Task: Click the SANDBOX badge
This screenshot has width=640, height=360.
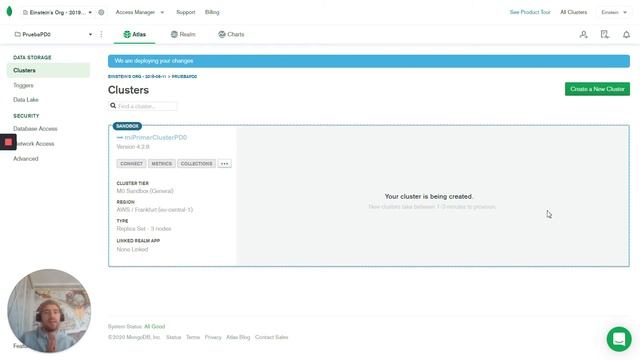Action: (x=127, y=126)
